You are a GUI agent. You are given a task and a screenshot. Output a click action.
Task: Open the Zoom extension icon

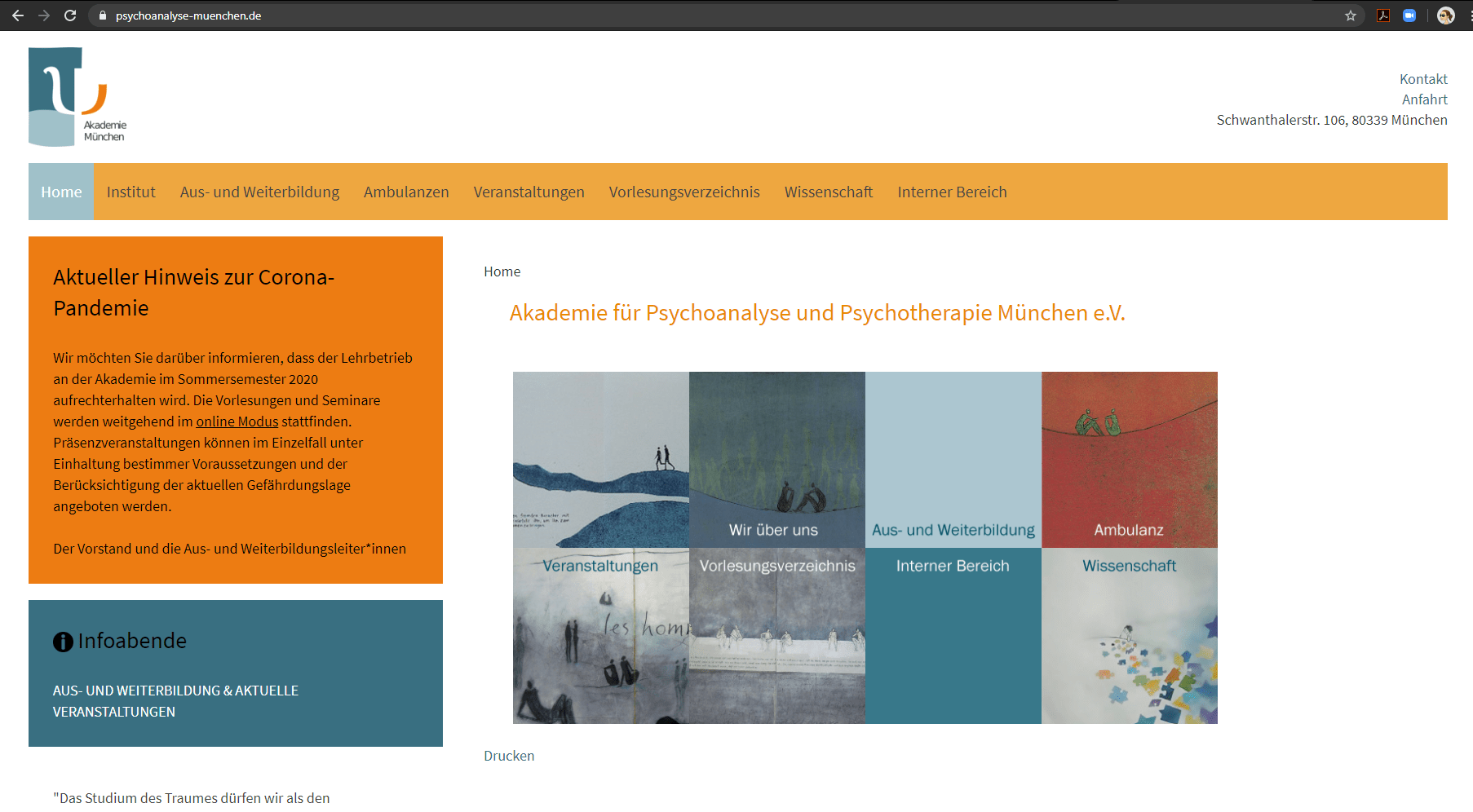pos(1409,15)
